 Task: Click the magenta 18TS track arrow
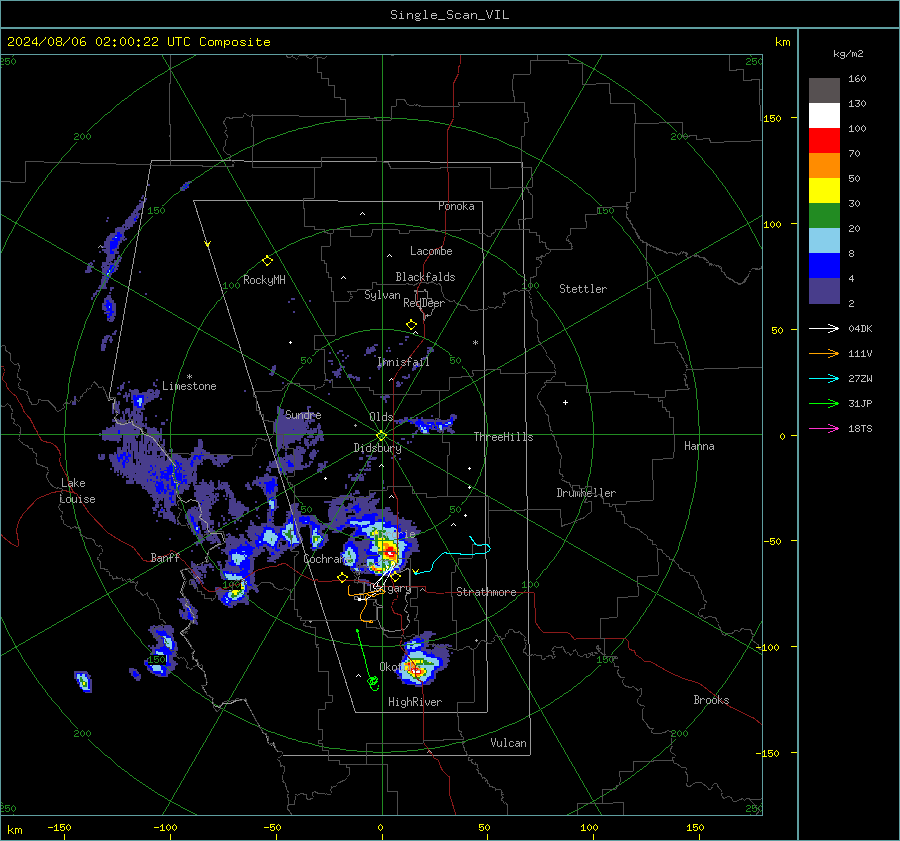point(824,428)
